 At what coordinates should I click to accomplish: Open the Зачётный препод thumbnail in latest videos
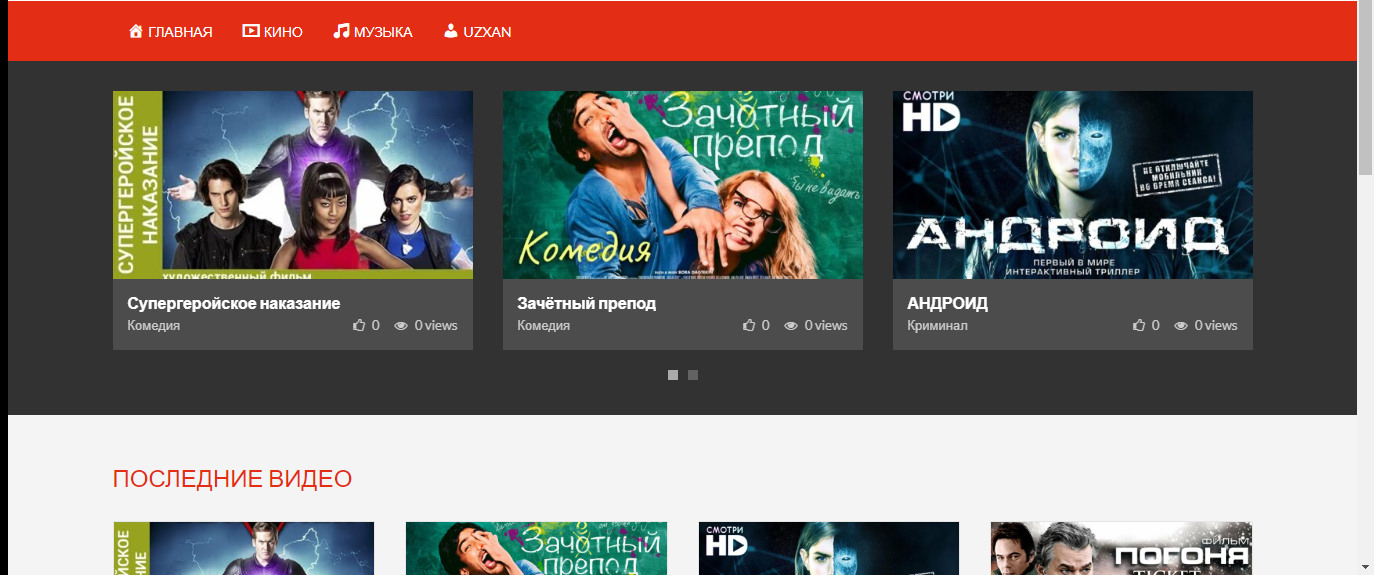point(536,548)
